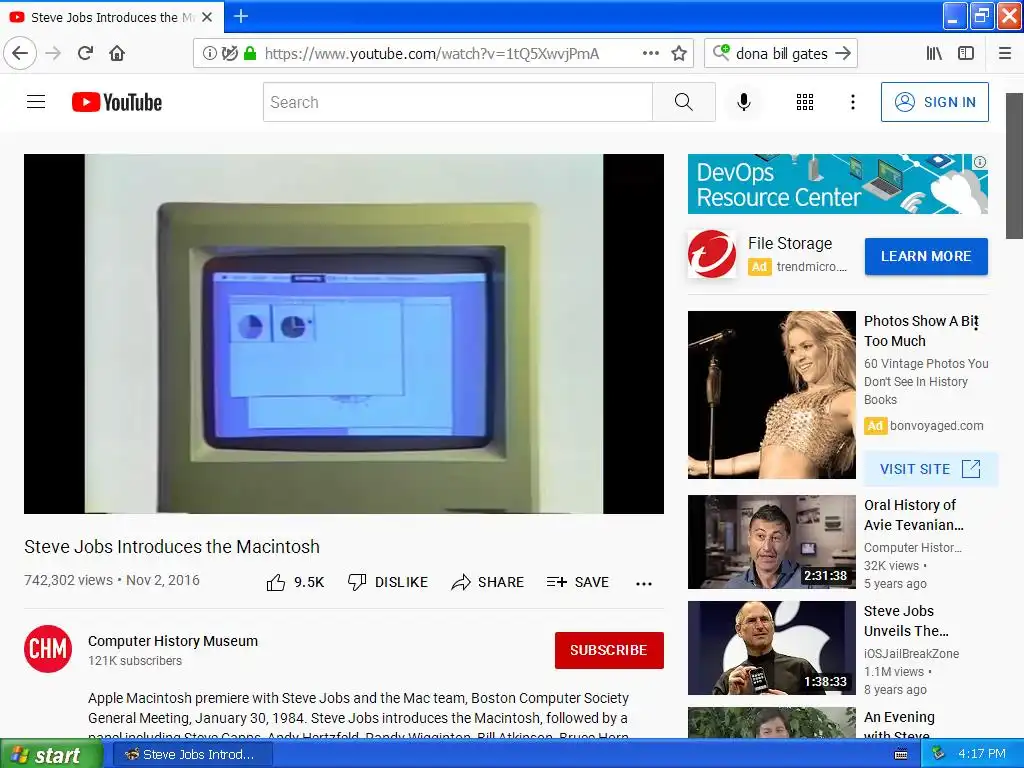The height and width of the screenshot is (768, 1024).
Task: Click the SIGN IN button
Action: (x=935, y=102)
